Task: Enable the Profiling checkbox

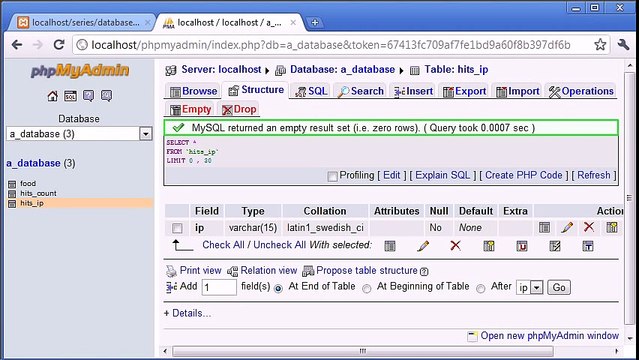Action: [333, 176]
